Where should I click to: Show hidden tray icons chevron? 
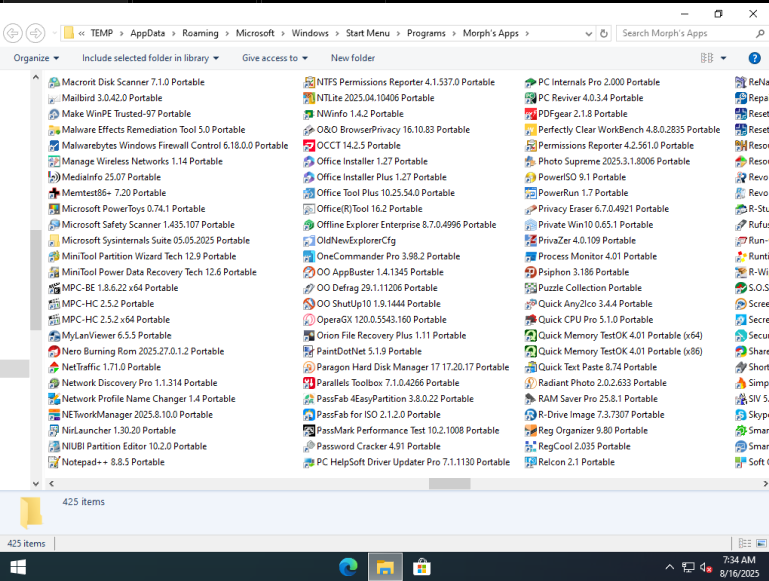click(669, 567)
